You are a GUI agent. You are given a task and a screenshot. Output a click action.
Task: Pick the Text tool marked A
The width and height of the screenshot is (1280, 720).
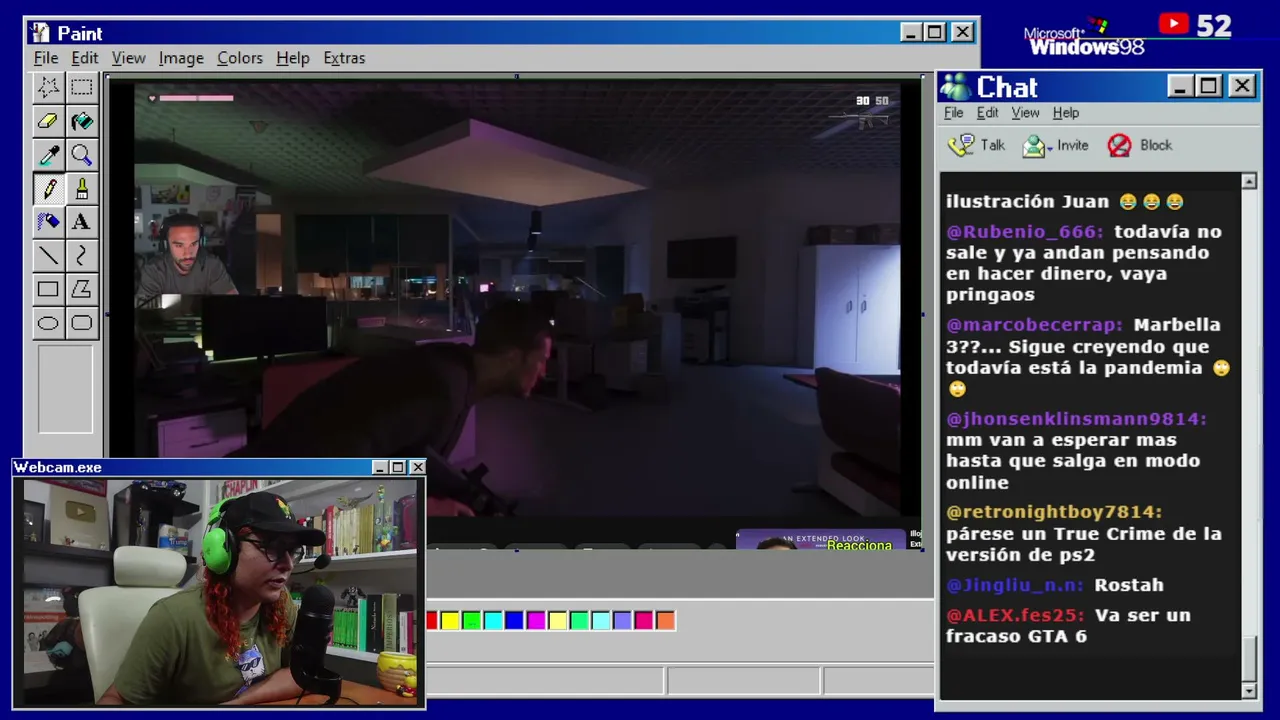[82, 222]
